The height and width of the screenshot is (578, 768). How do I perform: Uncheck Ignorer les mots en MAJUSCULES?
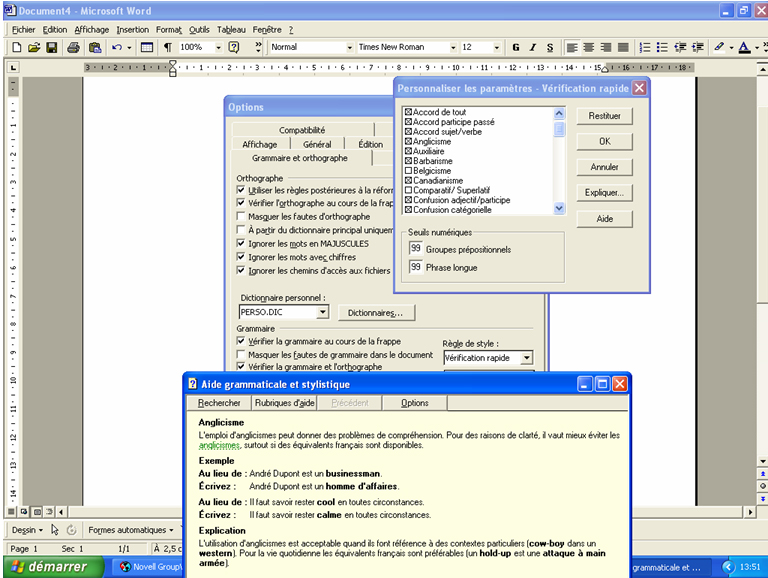(241, 243)
